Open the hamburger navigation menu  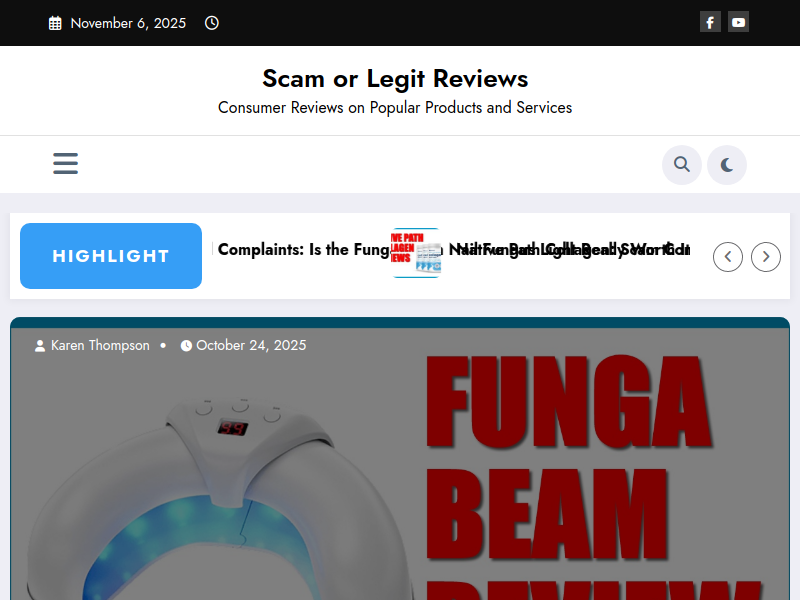point(66,163)
